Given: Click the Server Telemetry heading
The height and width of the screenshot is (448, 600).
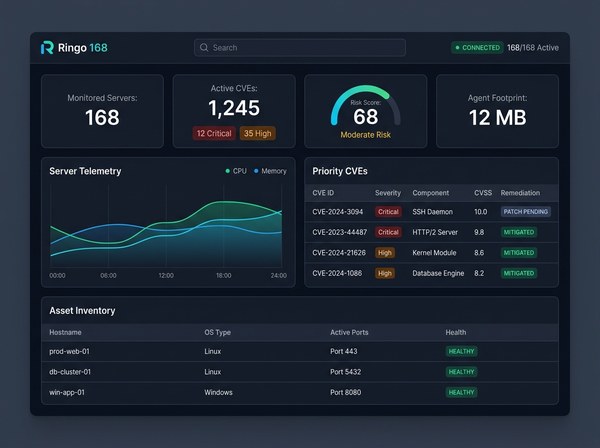Looking at the screenshot, I should click(x=85, y=171).
